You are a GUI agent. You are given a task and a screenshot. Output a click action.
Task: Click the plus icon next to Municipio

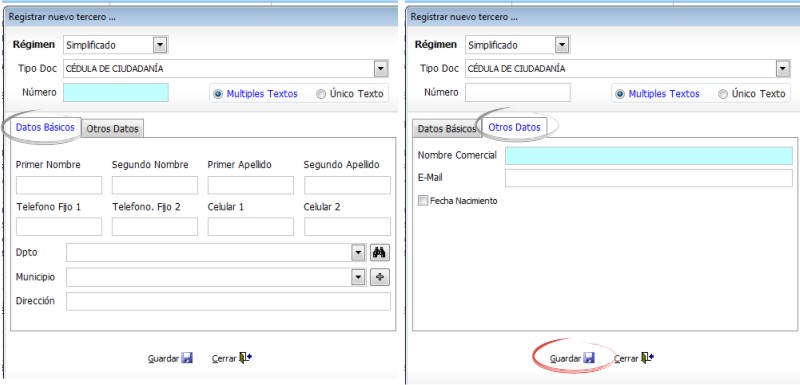(x=380, y=277)
